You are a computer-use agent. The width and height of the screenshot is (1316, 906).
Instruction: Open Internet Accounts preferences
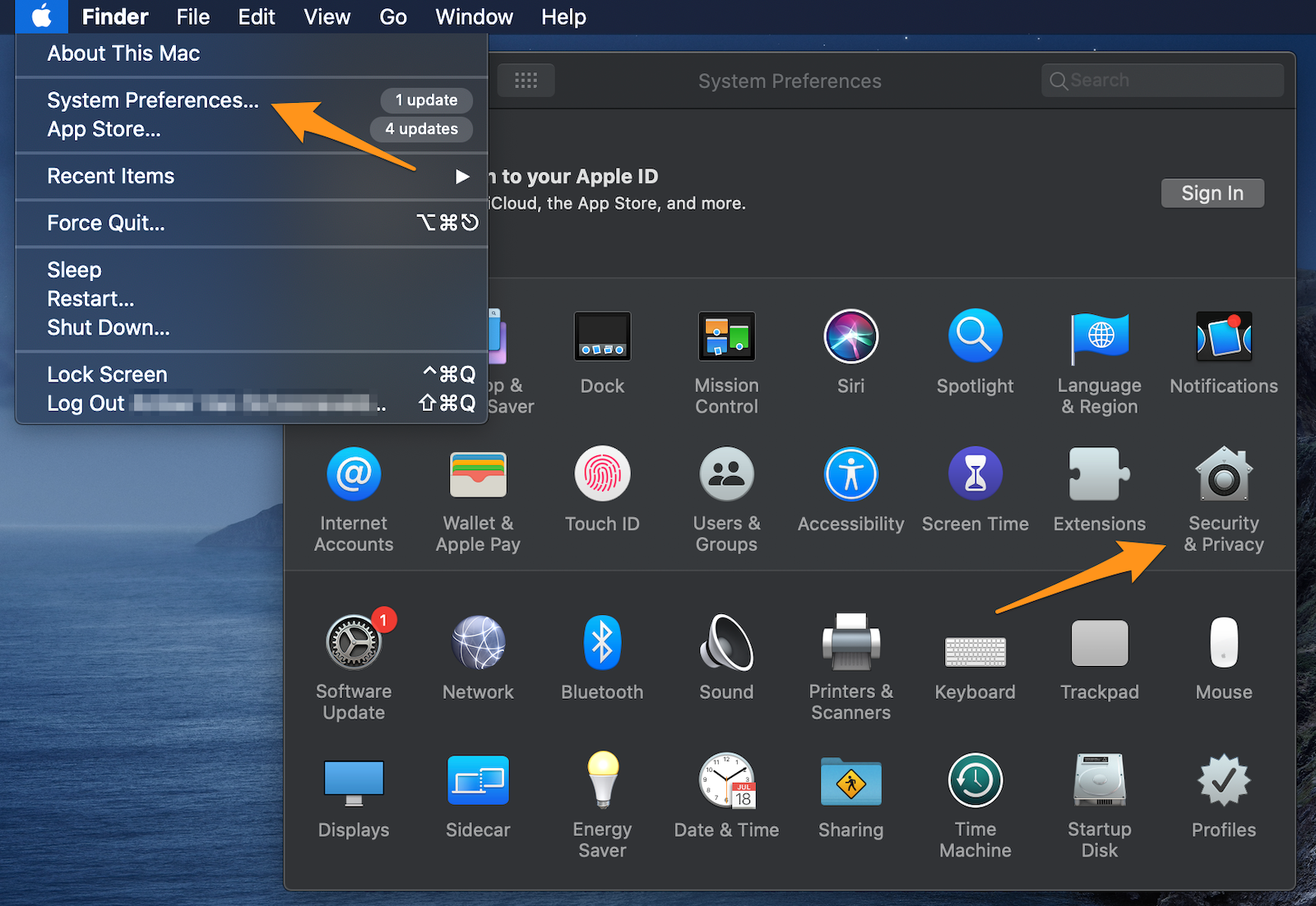tap(354, 500)
